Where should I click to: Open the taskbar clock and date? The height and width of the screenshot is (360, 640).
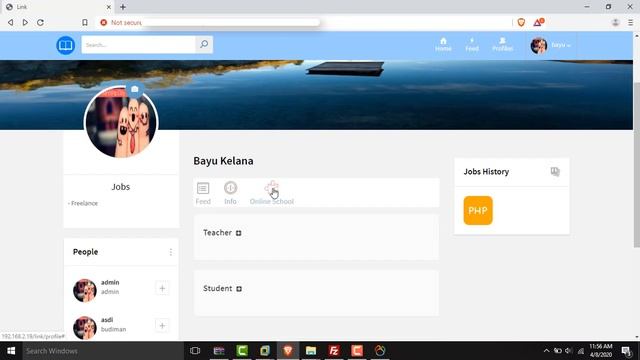pos(601,351)
